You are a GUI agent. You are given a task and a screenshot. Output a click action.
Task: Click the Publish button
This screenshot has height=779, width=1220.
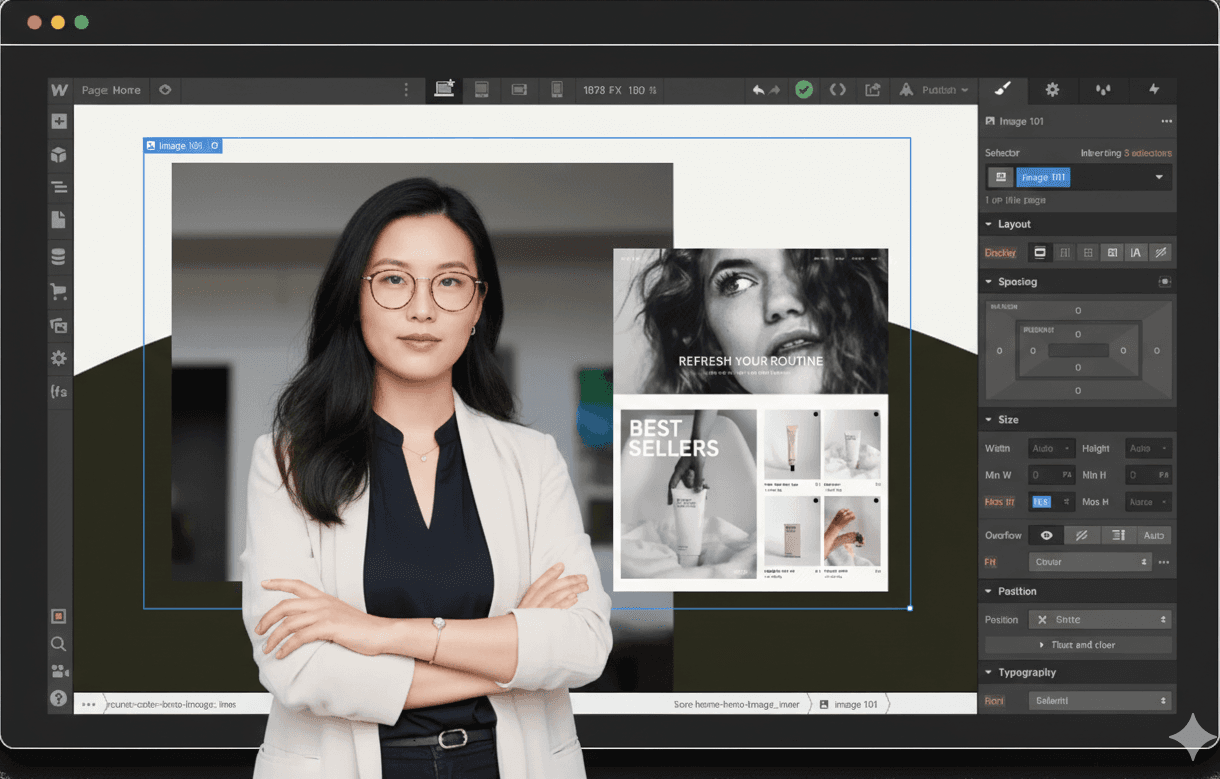click(935, 90)
